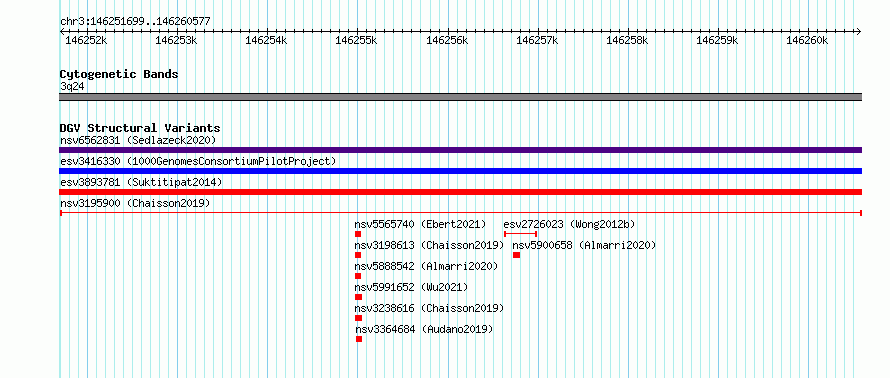The image size is (890, 378).
Task: Open variant esv3893781 (Suktitipat2014) label
Action: [141, 182]
